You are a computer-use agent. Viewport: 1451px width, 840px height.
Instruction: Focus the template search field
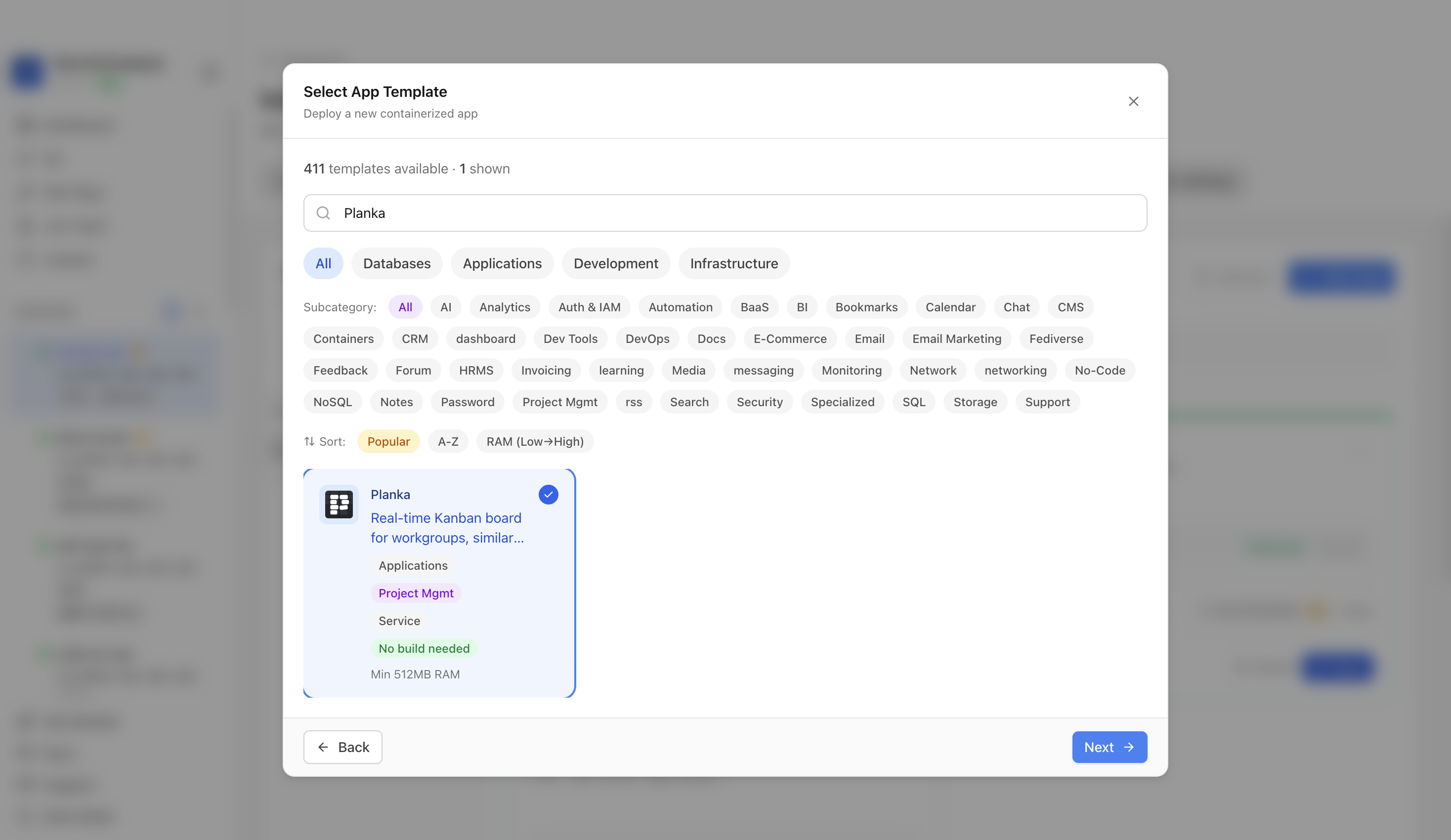tap(725, 213)
